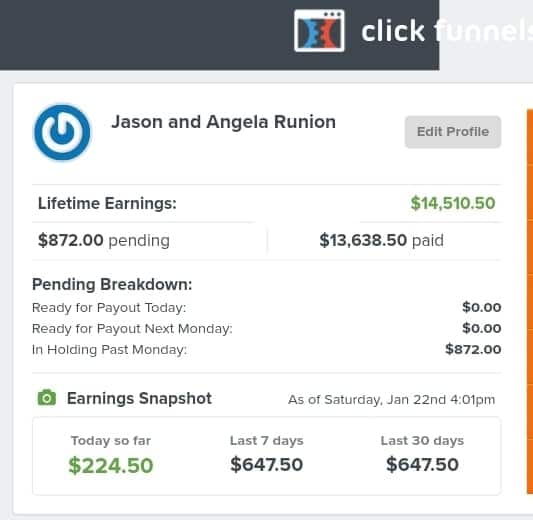Click the ClickFunnels logo icon

pos(319,31)
